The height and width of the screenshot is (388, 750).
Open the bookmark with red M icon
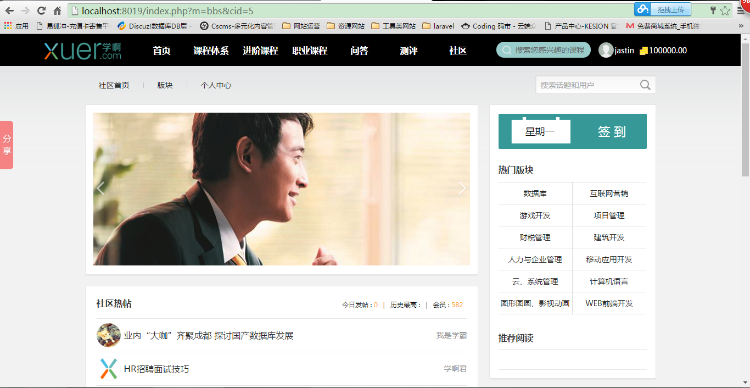(662, 26)
